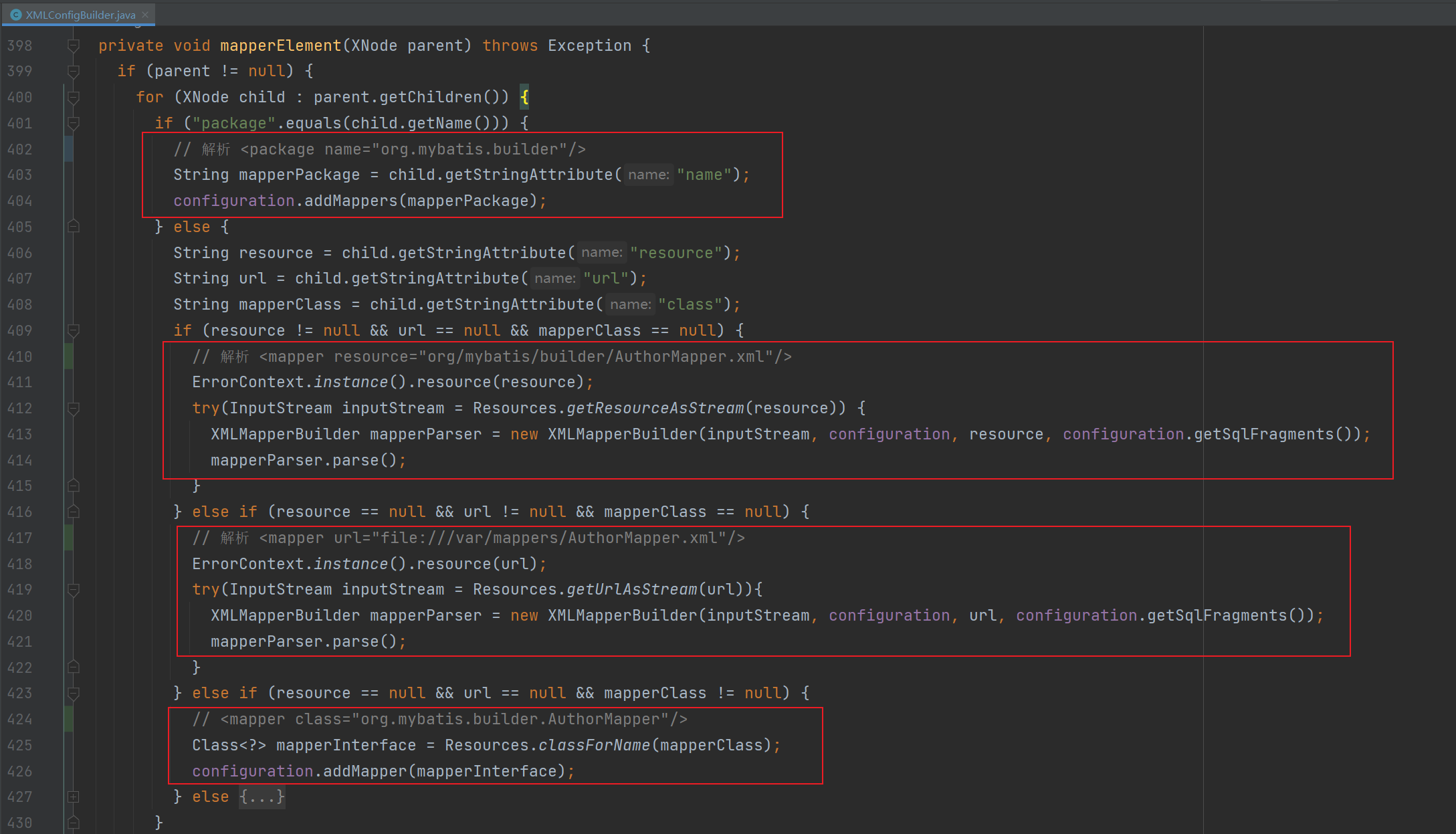Collapse mapperClass else-if at line 423
Screen dimensions: 1456x834
tap(74, 693)
